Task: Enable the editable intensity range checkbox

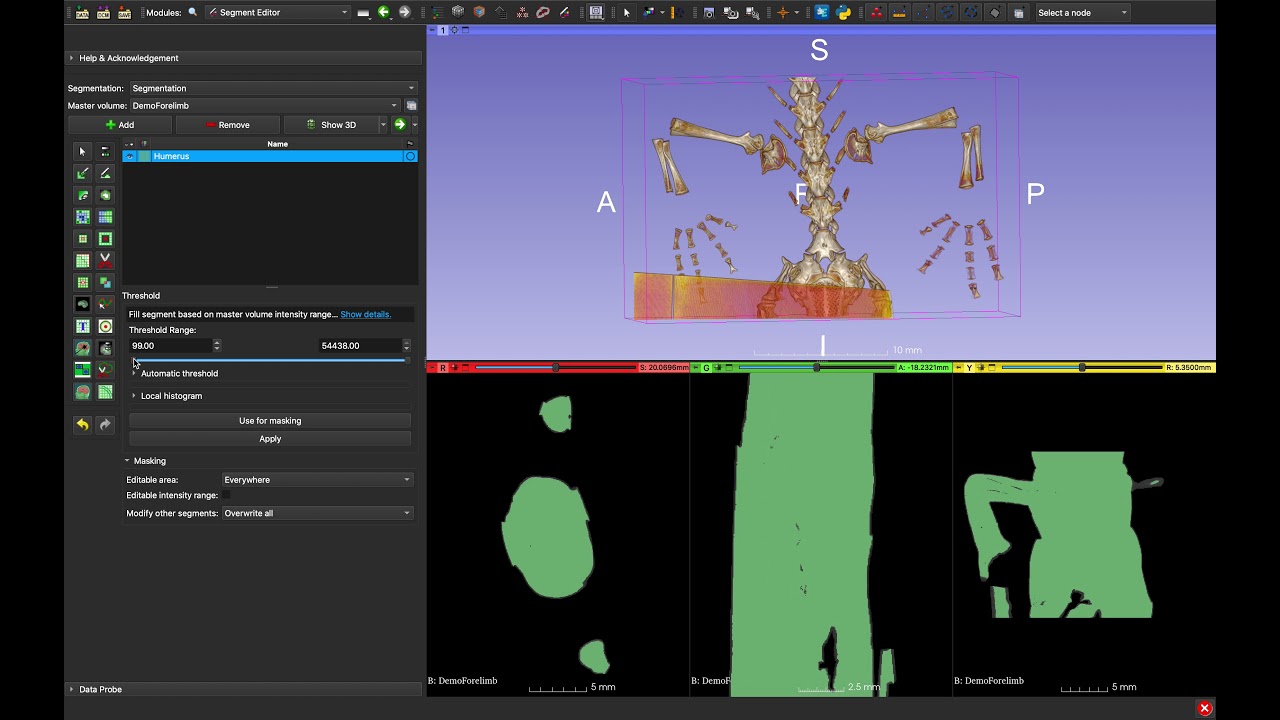Action: click(225, 495)
